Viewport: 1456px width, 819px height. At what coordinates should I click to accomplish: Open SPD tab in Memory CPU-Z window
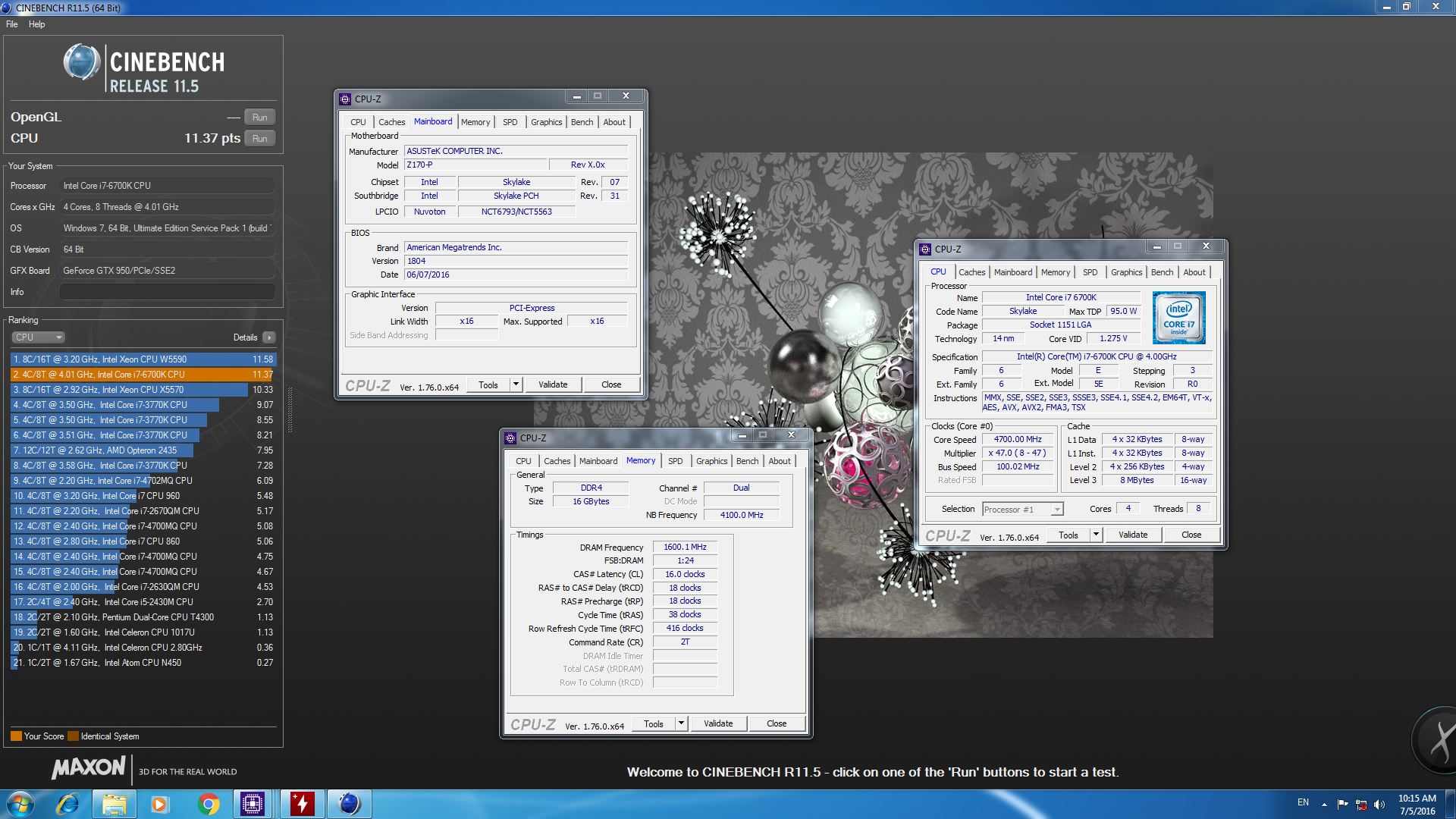[675, 461]
